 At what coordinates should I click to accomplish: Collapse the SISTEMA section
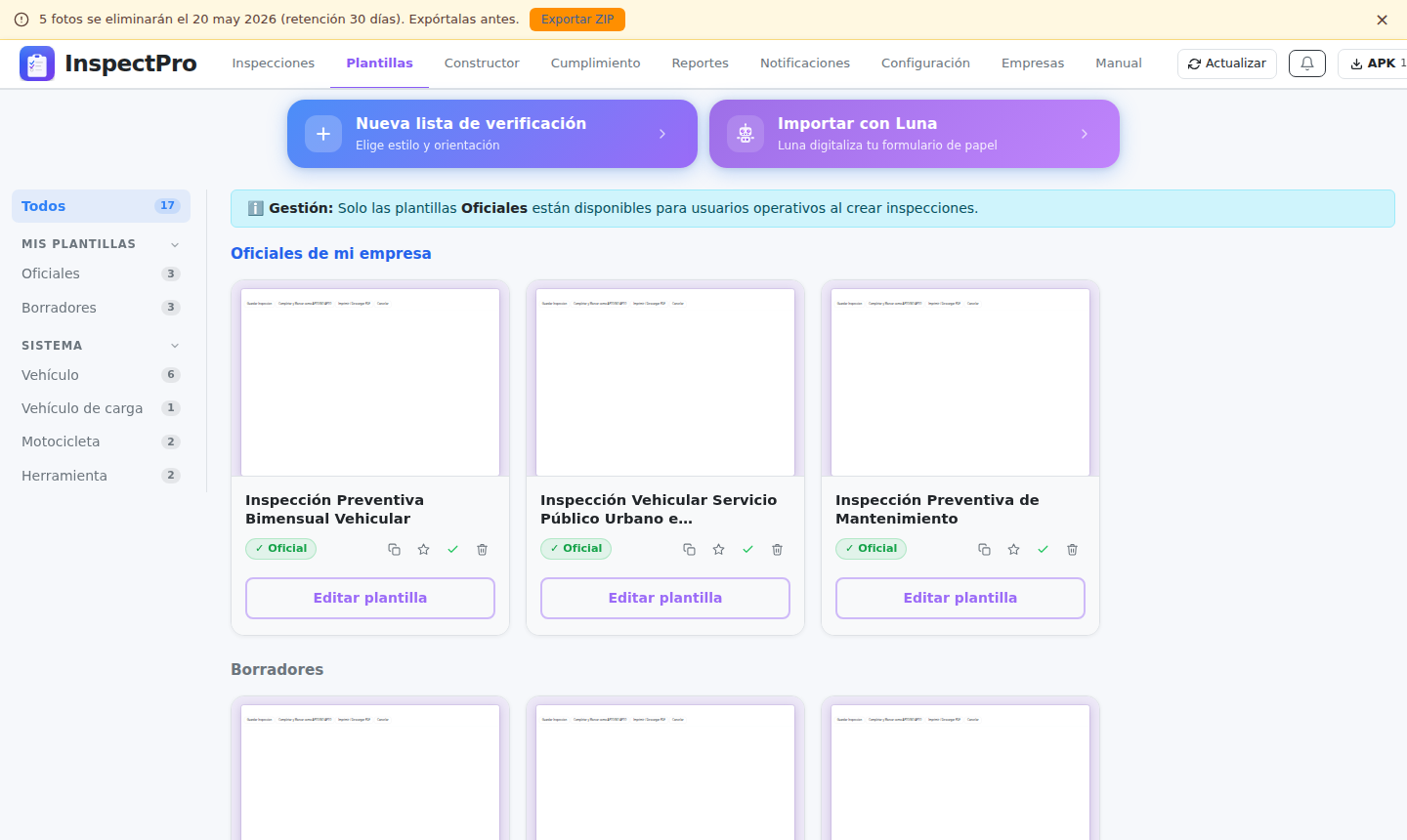tap(175, 346)
